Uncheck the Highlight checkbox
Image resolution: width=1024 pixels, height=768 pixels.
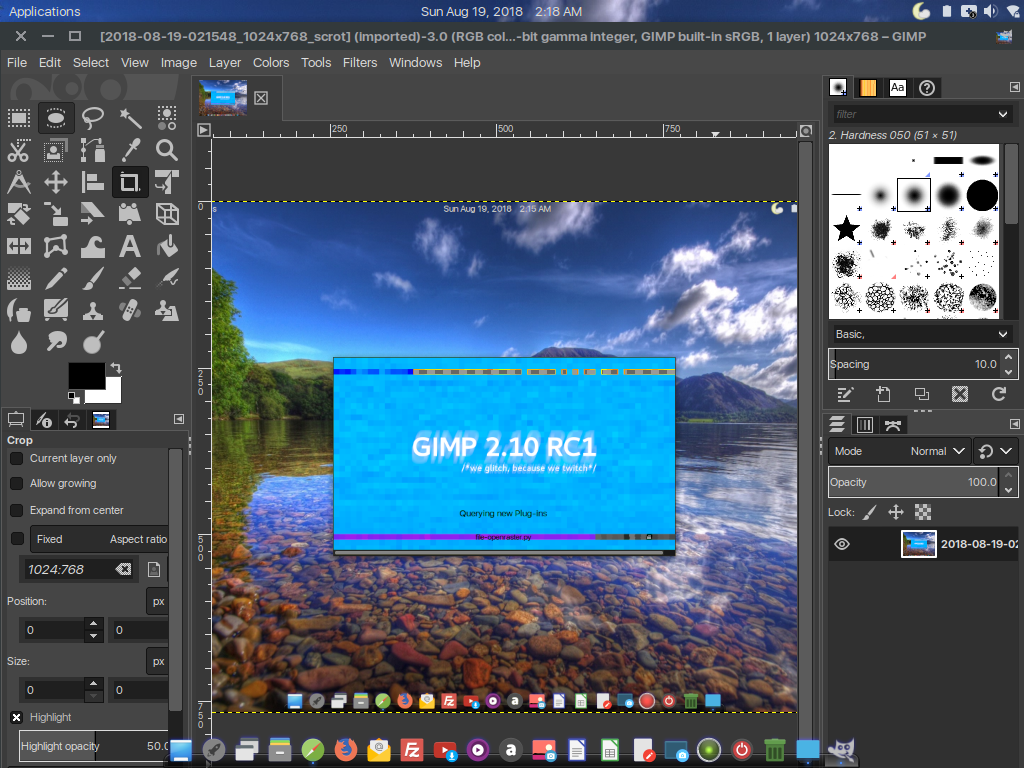pyautogui.click(x=17, y=717)
